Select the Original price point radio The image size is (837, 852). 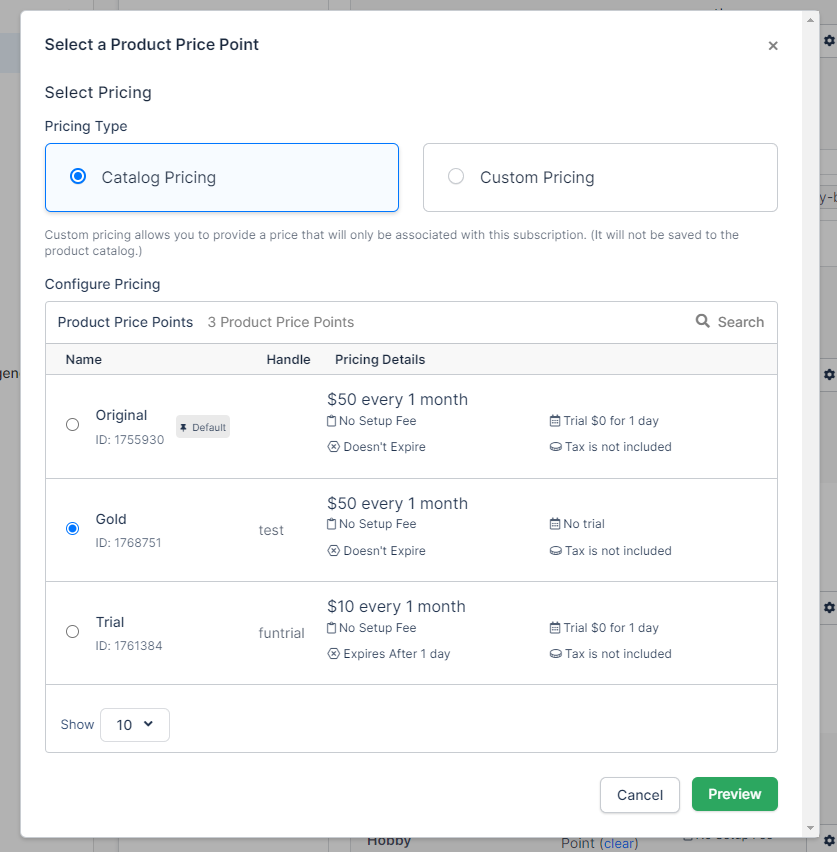pos(72,425)
